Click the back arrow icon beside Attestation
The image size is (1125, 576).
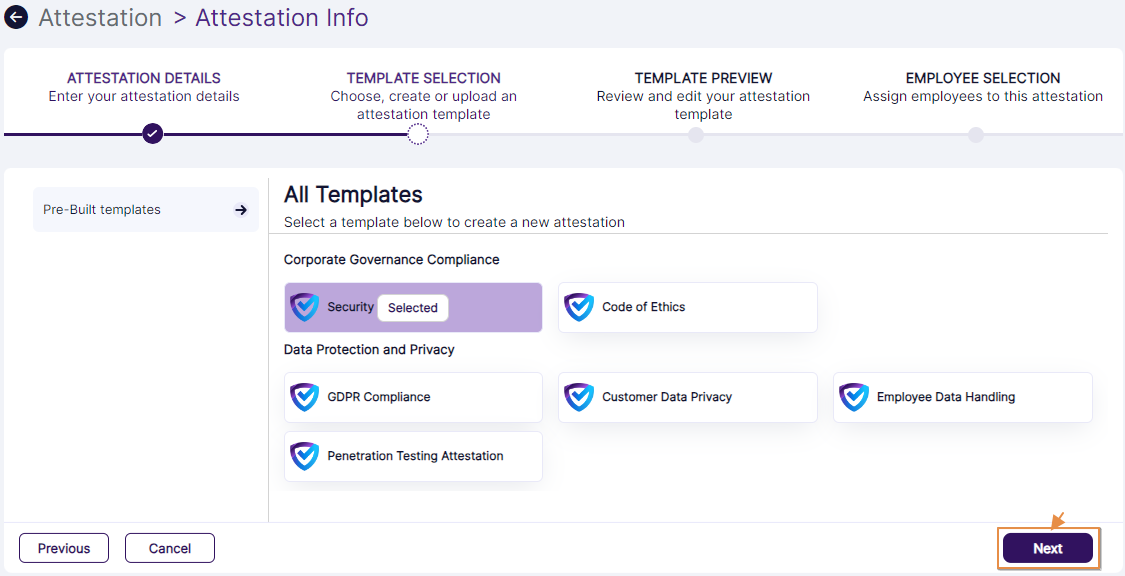click(x=16, y=18)
